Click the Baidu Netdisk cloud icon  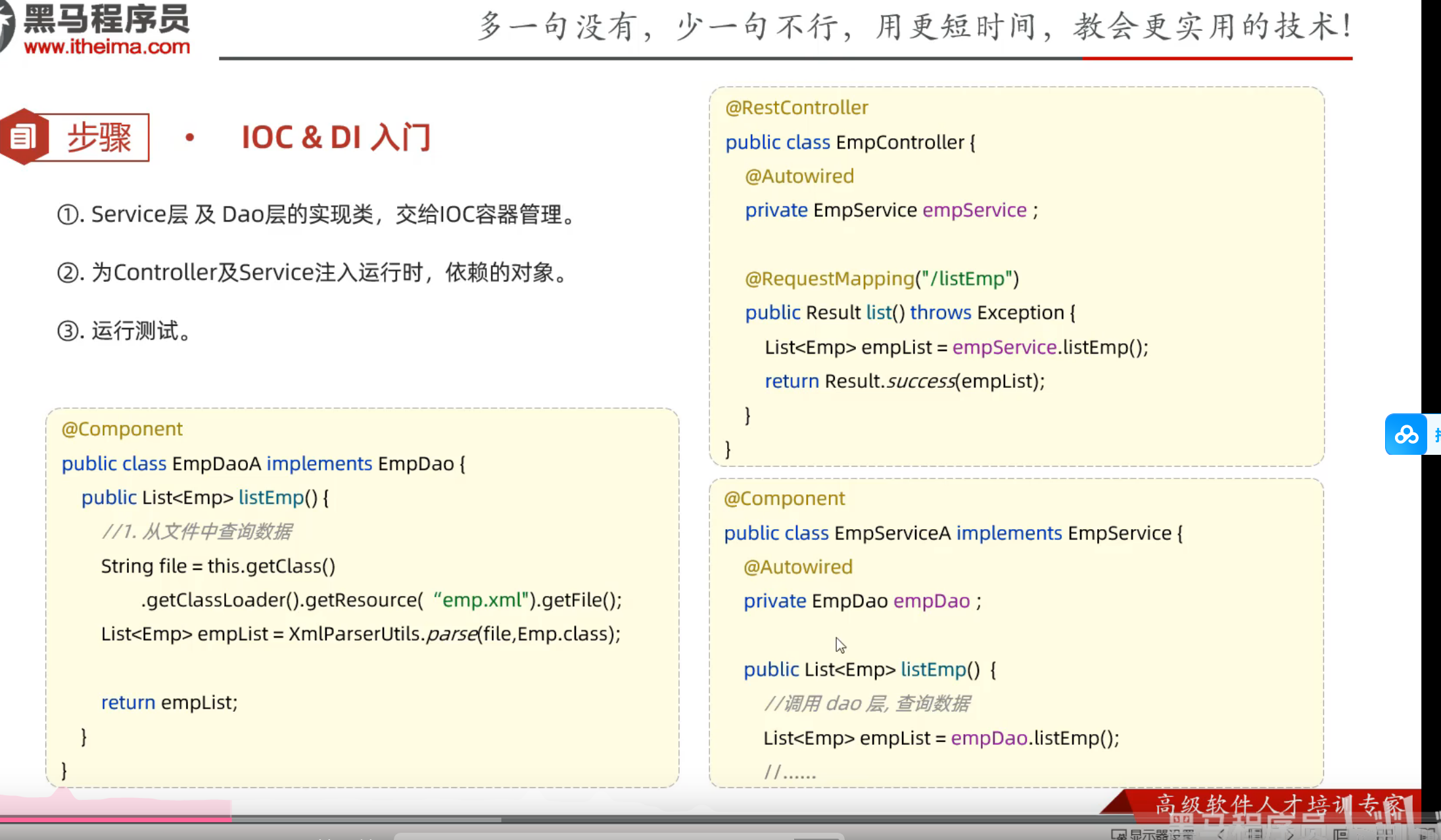pyautogui.click(x=1406, y=434)
